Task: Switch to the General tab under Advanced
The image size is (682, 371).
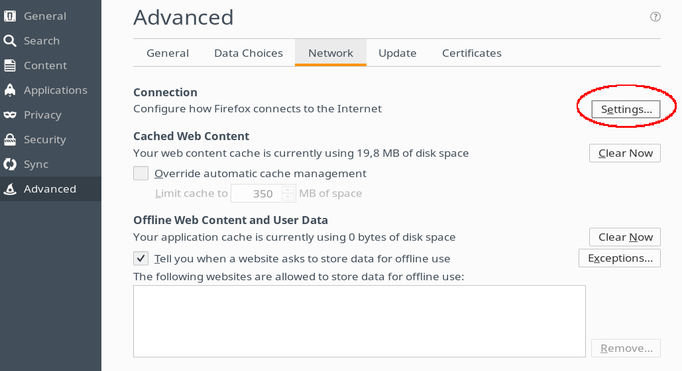Action: pyautogui.click(x=167, y=53)
